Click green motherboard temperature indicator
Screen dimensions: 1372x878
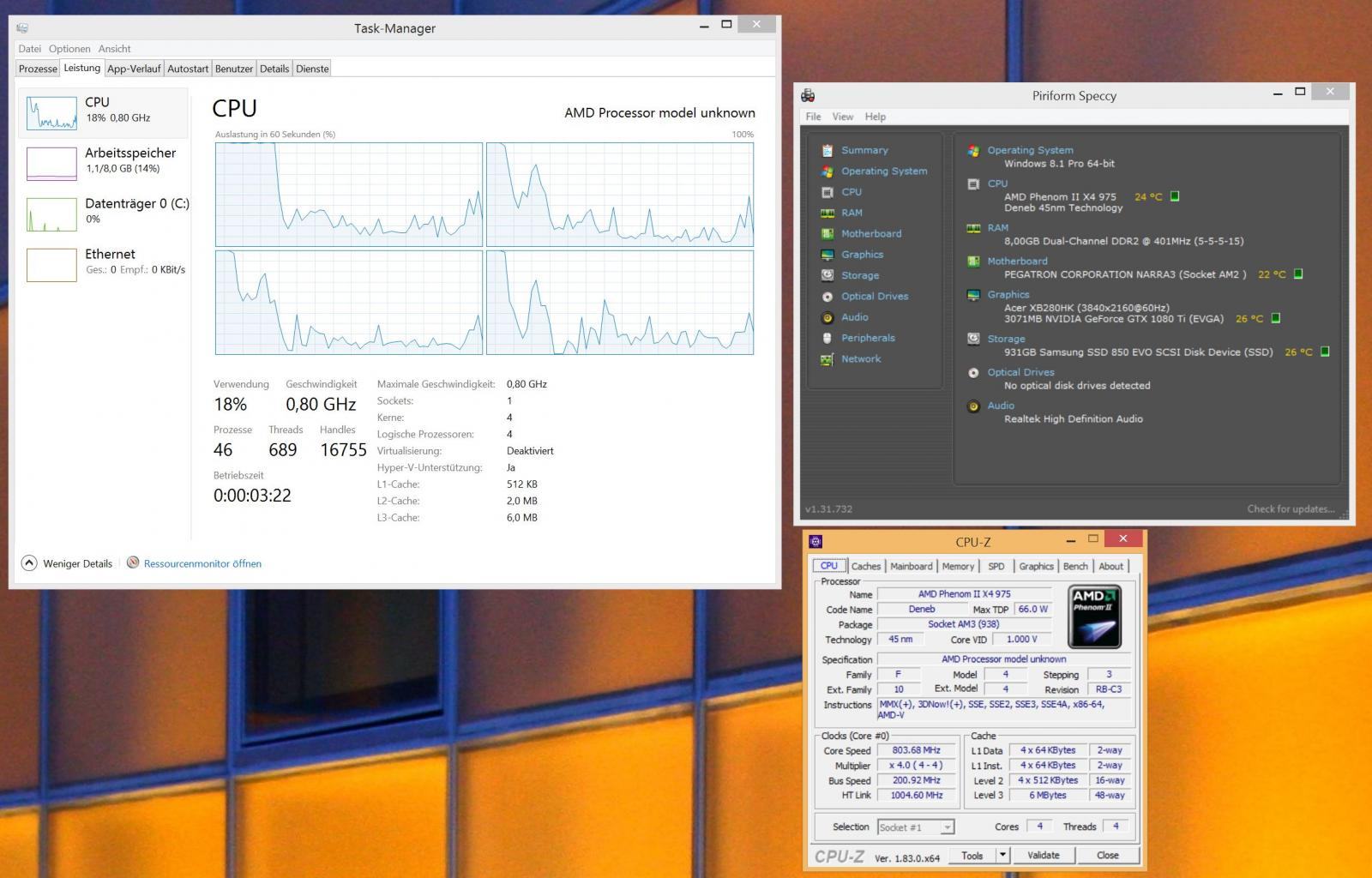click(1298, 274)
